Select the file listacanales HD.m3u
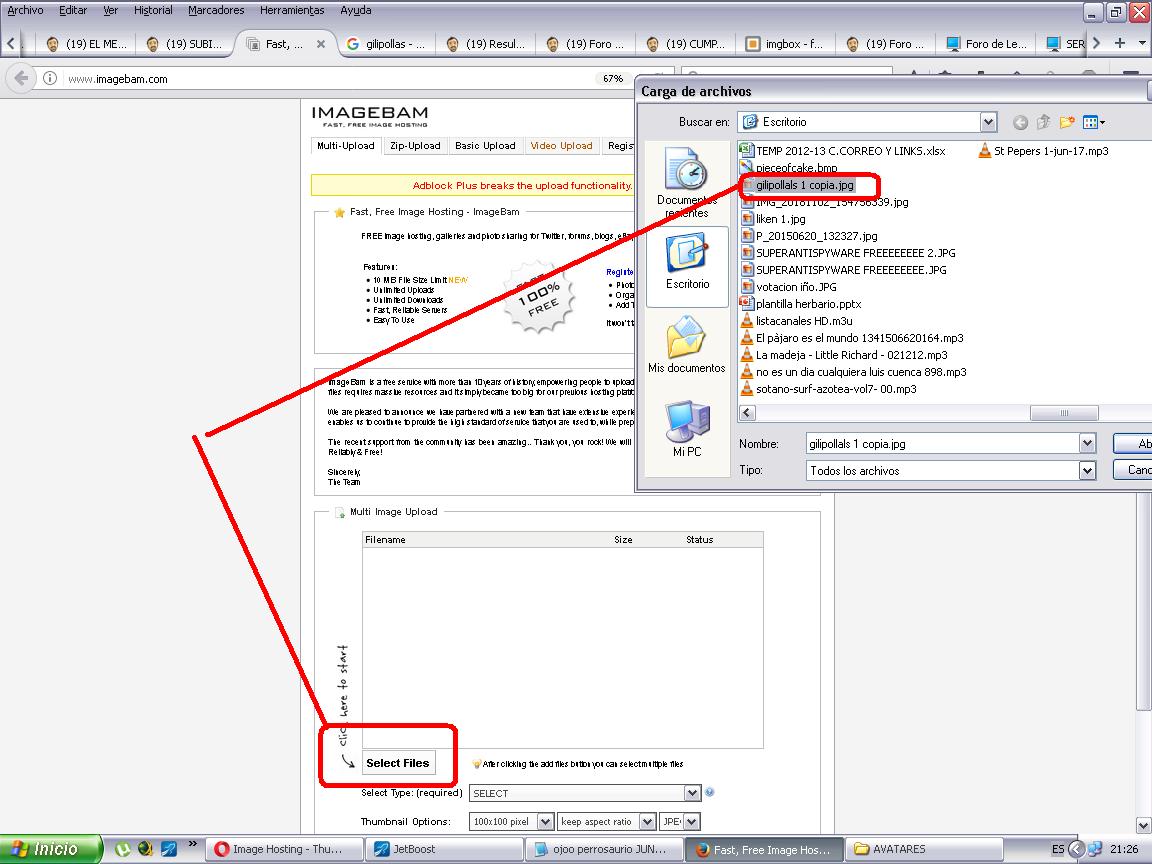This screenshot has width=1152, height=864. click(x=796, y=321)
